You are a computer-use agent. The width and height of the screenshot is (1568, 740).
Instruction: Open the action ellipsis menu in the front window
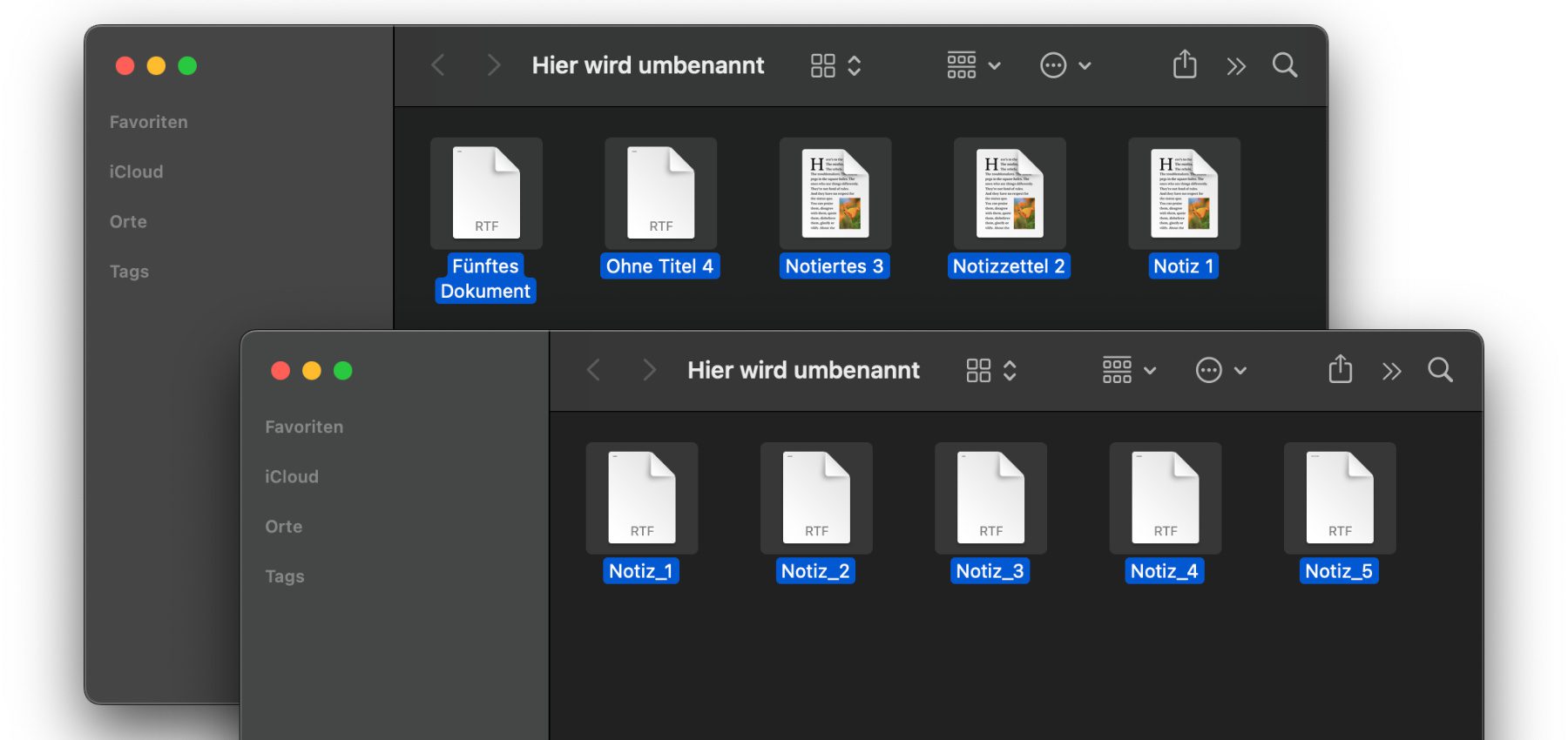1220,371
